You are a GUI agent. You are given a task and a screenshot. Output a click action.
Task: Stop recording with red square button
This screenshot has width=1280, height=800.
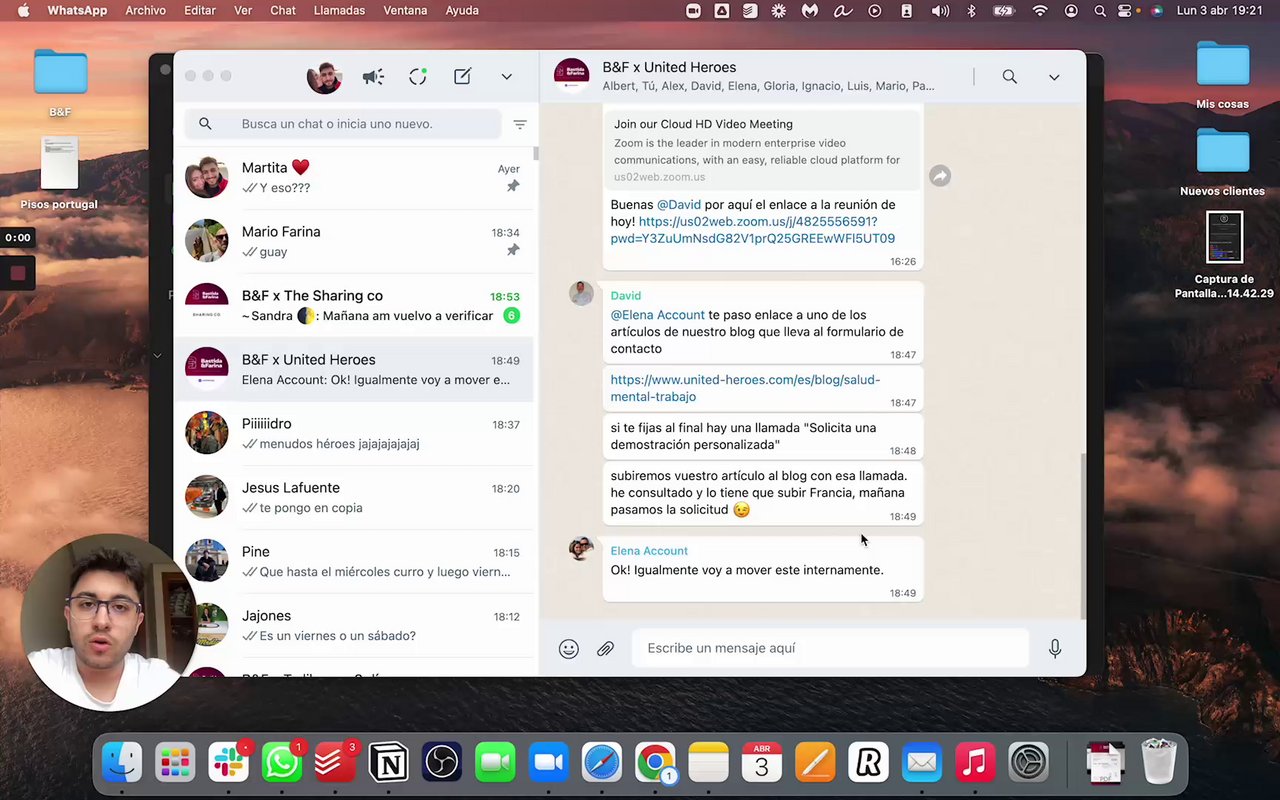pos(18,273)
